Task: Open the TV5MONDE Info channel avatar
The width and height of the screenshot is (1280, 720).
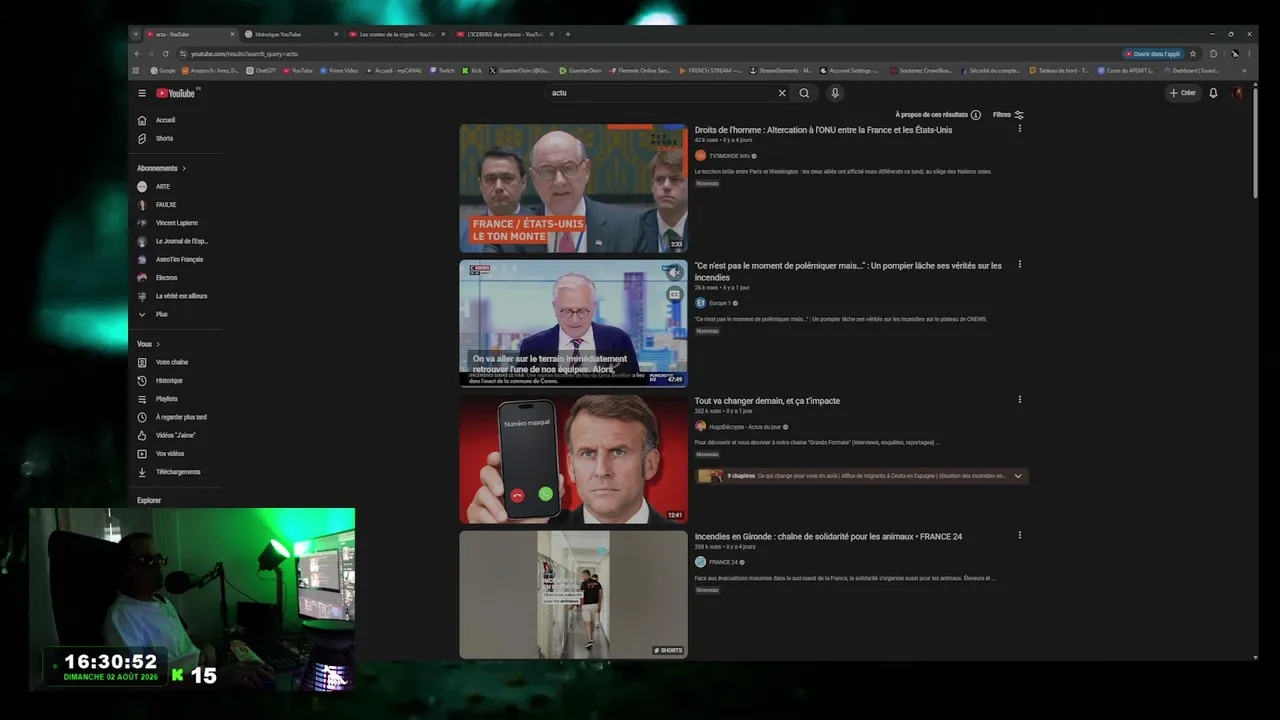Action: (x=700, y=156)
